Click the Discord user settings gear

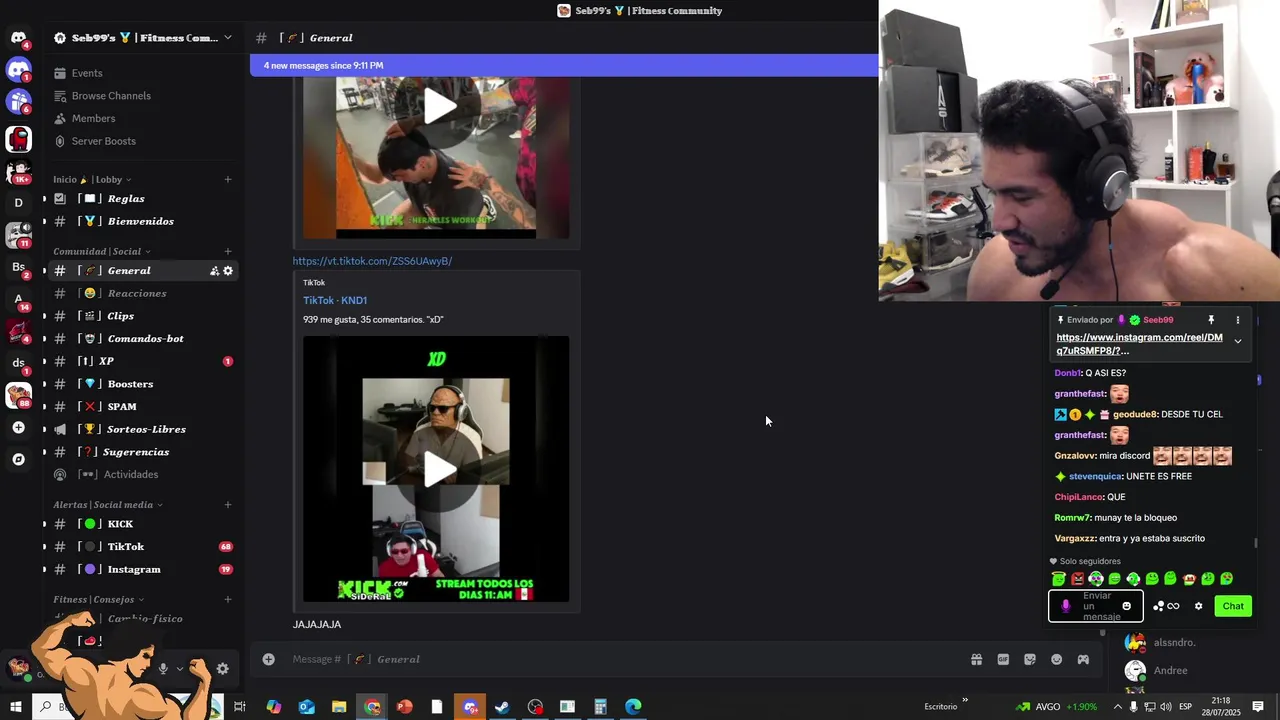222,669
